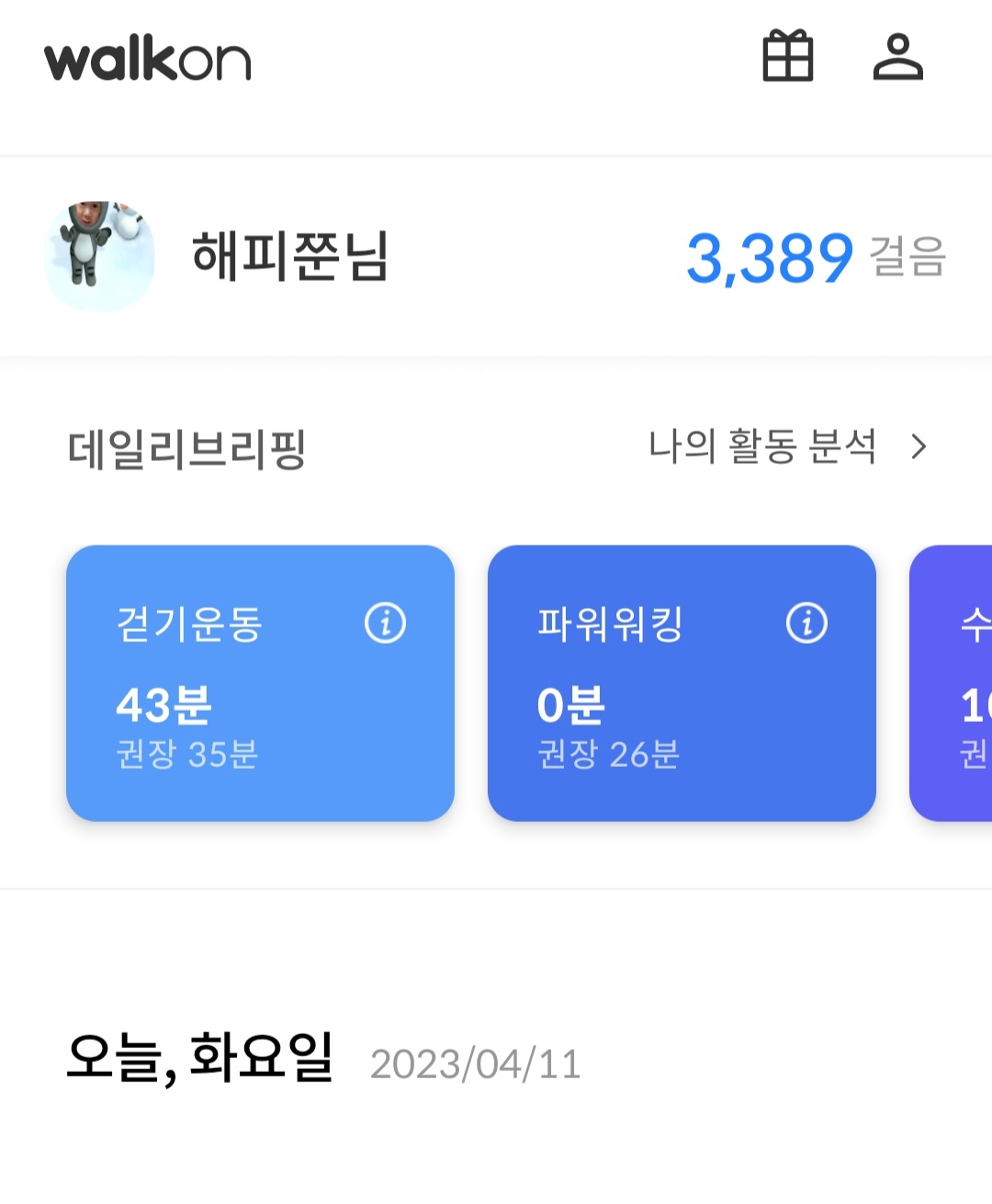The image size is (992, 1204).
Task: Click the 권장 35분 recommendation text
Action: click(186, 755)
